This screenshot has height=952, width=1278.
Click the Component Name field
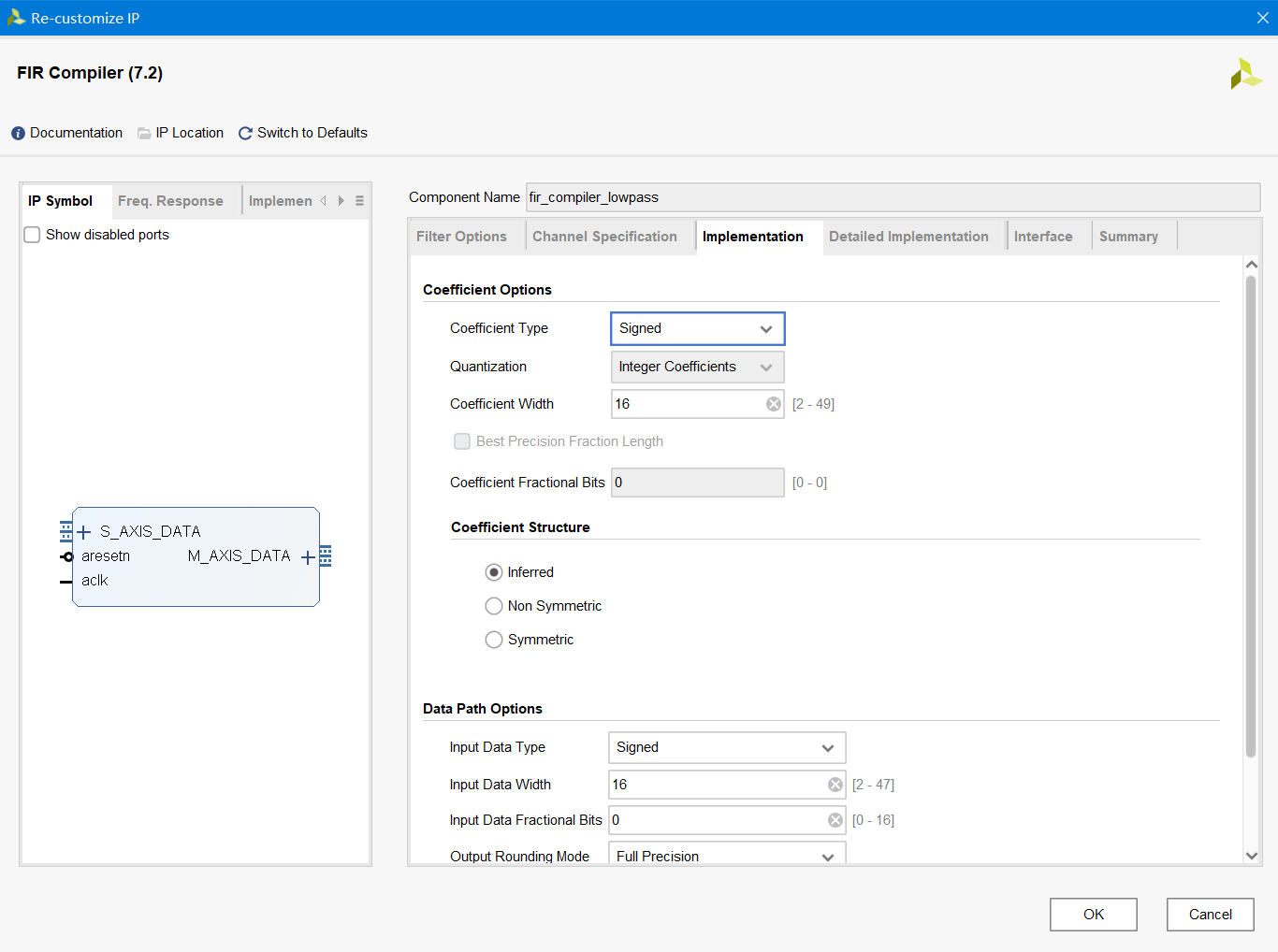(x=893, y=197)
